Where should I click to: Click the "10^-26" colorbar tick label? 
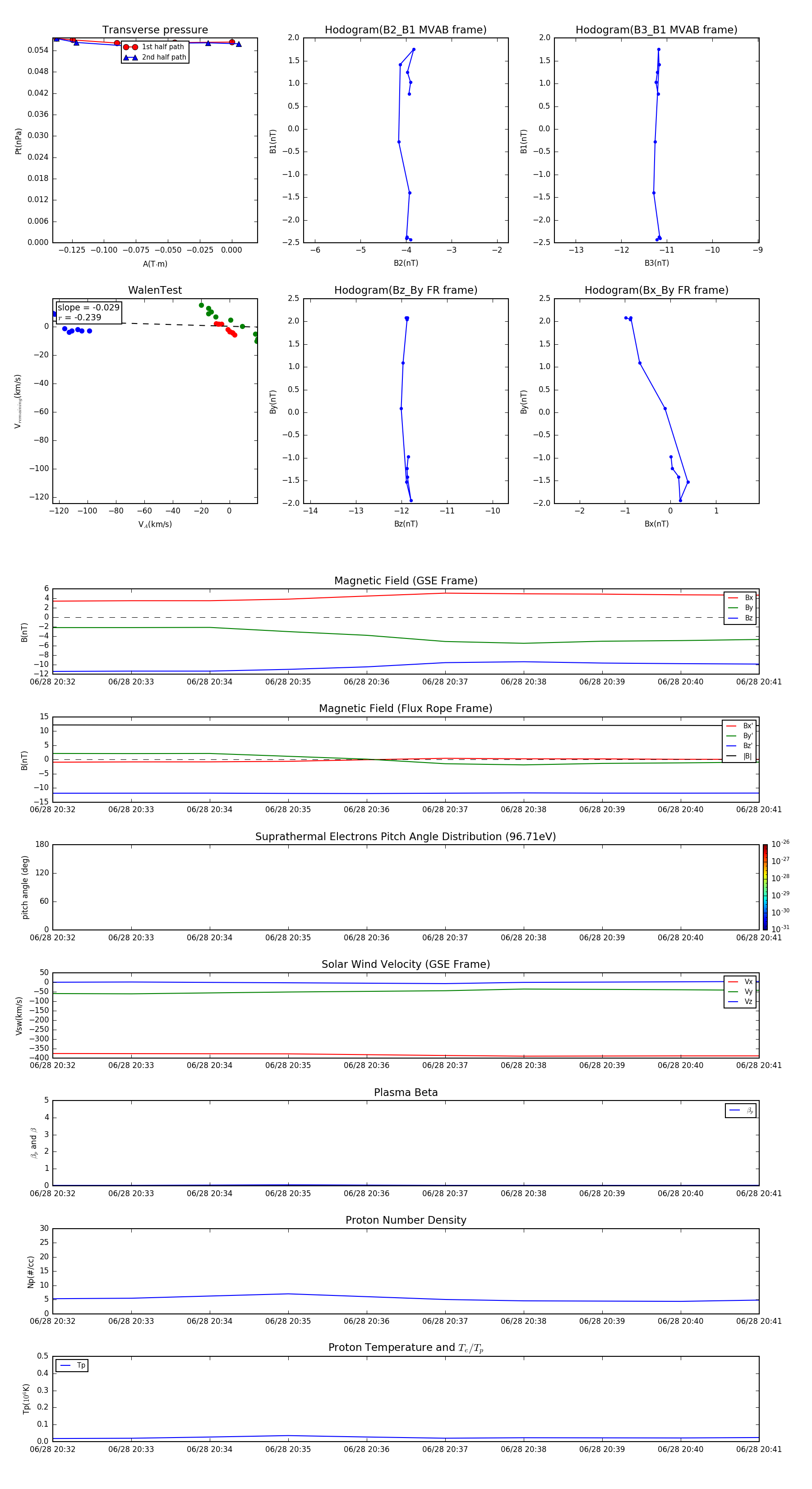pos(780,844)
